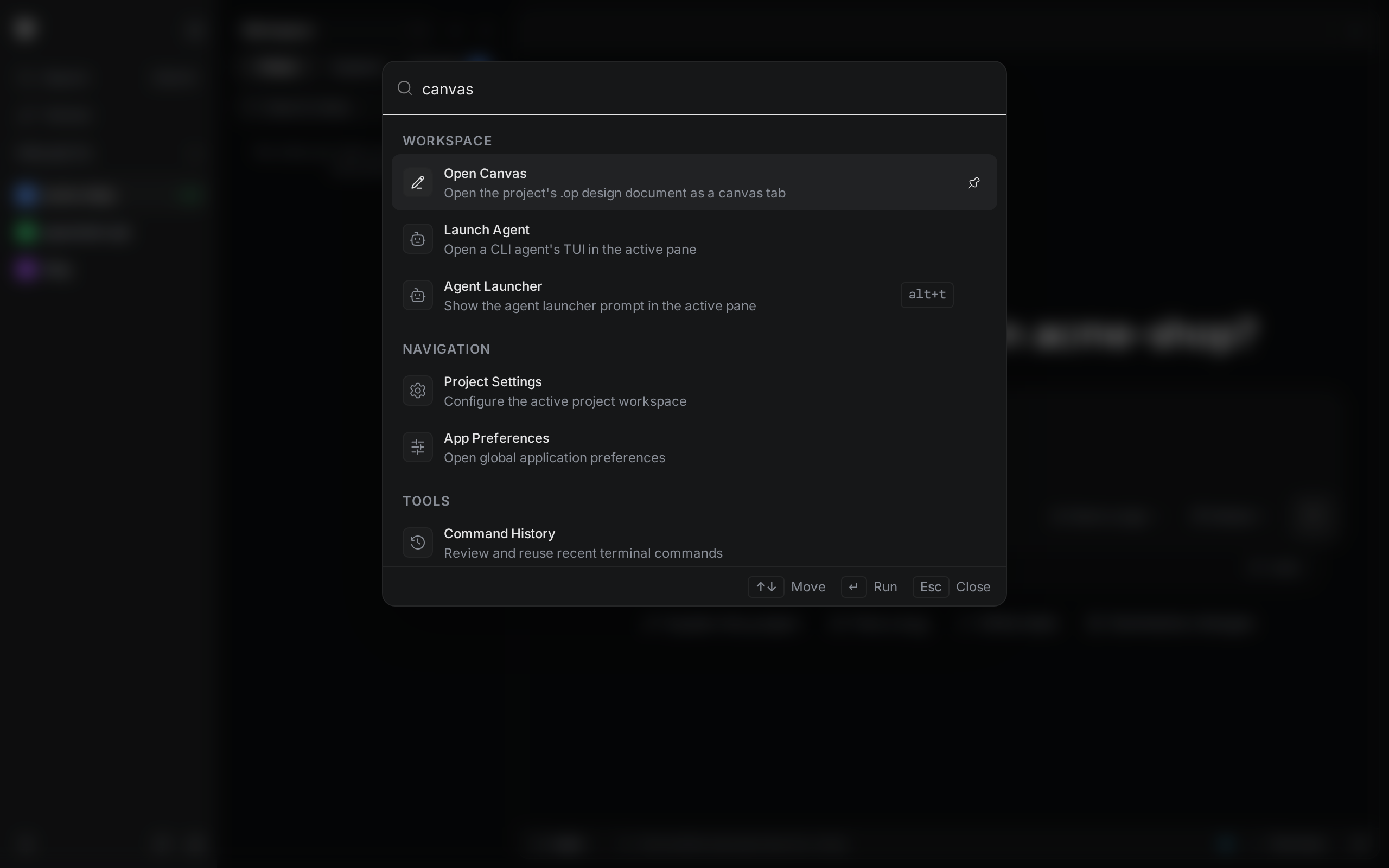Image resolution: width=1389 pixels, height=868 pixels.
Task: Click "Open a CLI agent's TUI in the active pane"
Action: (x=569, y=249)
